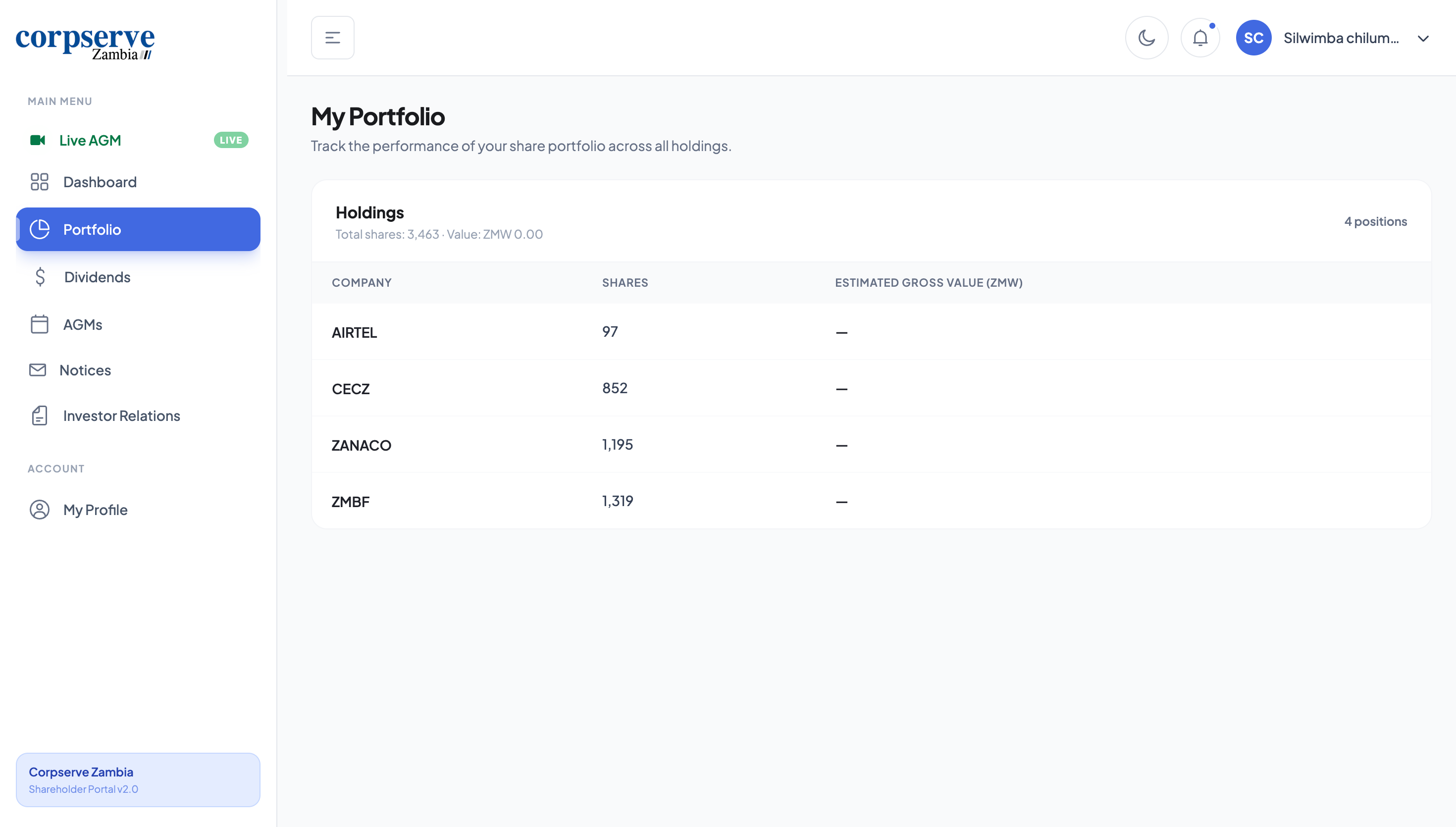
Task: Switch to the Dividends section
Action: pos(97,277)
